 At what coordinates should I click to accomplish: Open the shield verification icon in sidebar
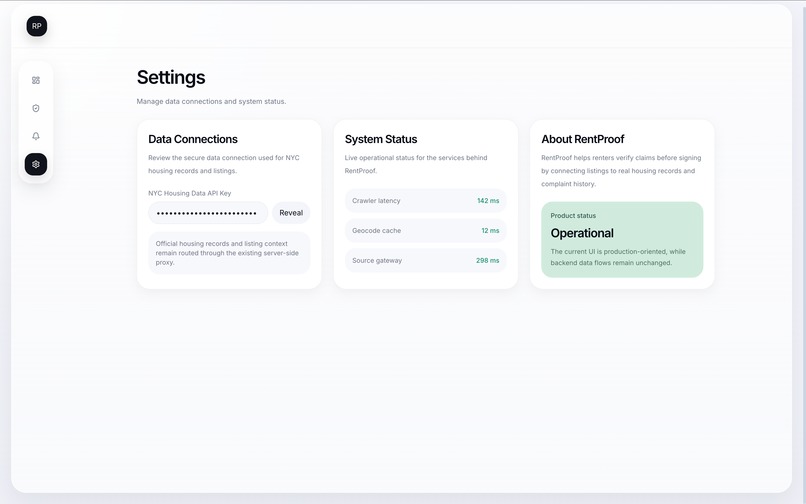(x=35, y=108)
